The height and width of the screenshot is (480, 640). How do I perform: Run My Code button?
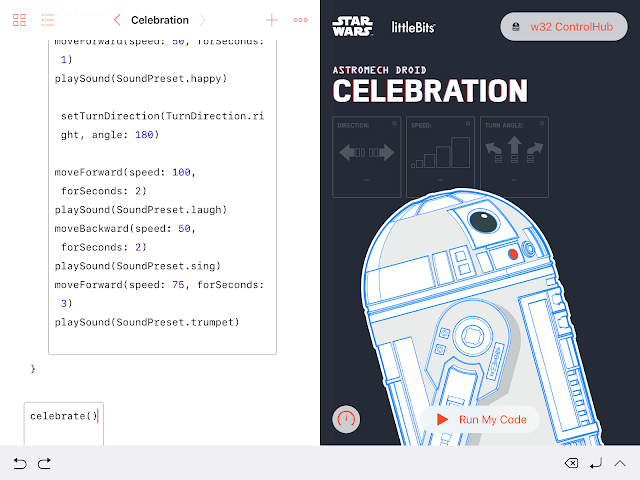(480, 420)
